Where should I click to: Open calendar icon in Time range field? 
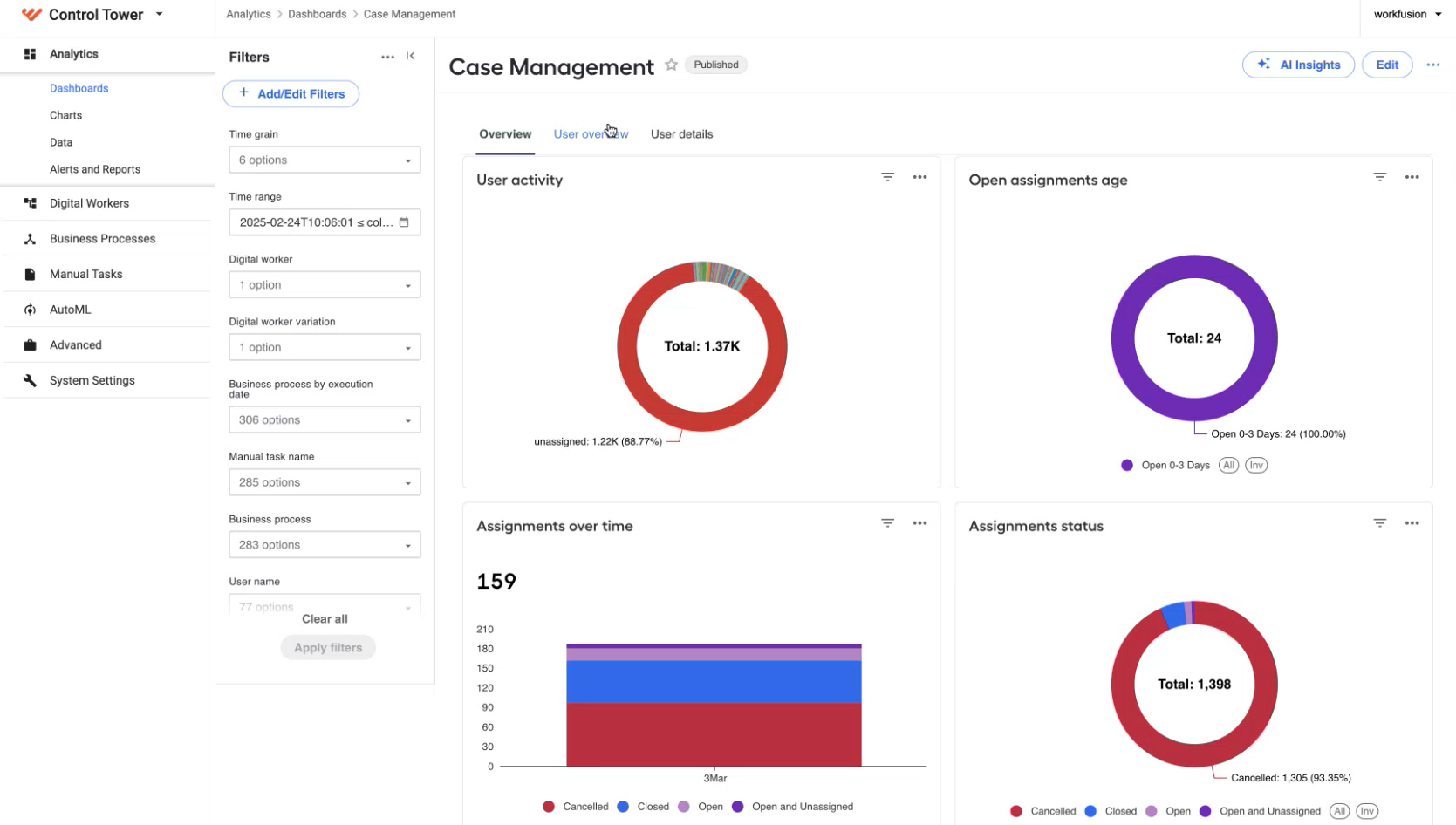404,222
